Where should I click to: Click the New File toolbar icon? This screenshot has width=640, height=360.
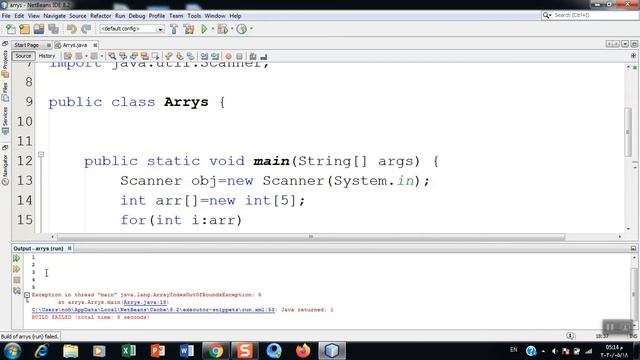(11, 29)
